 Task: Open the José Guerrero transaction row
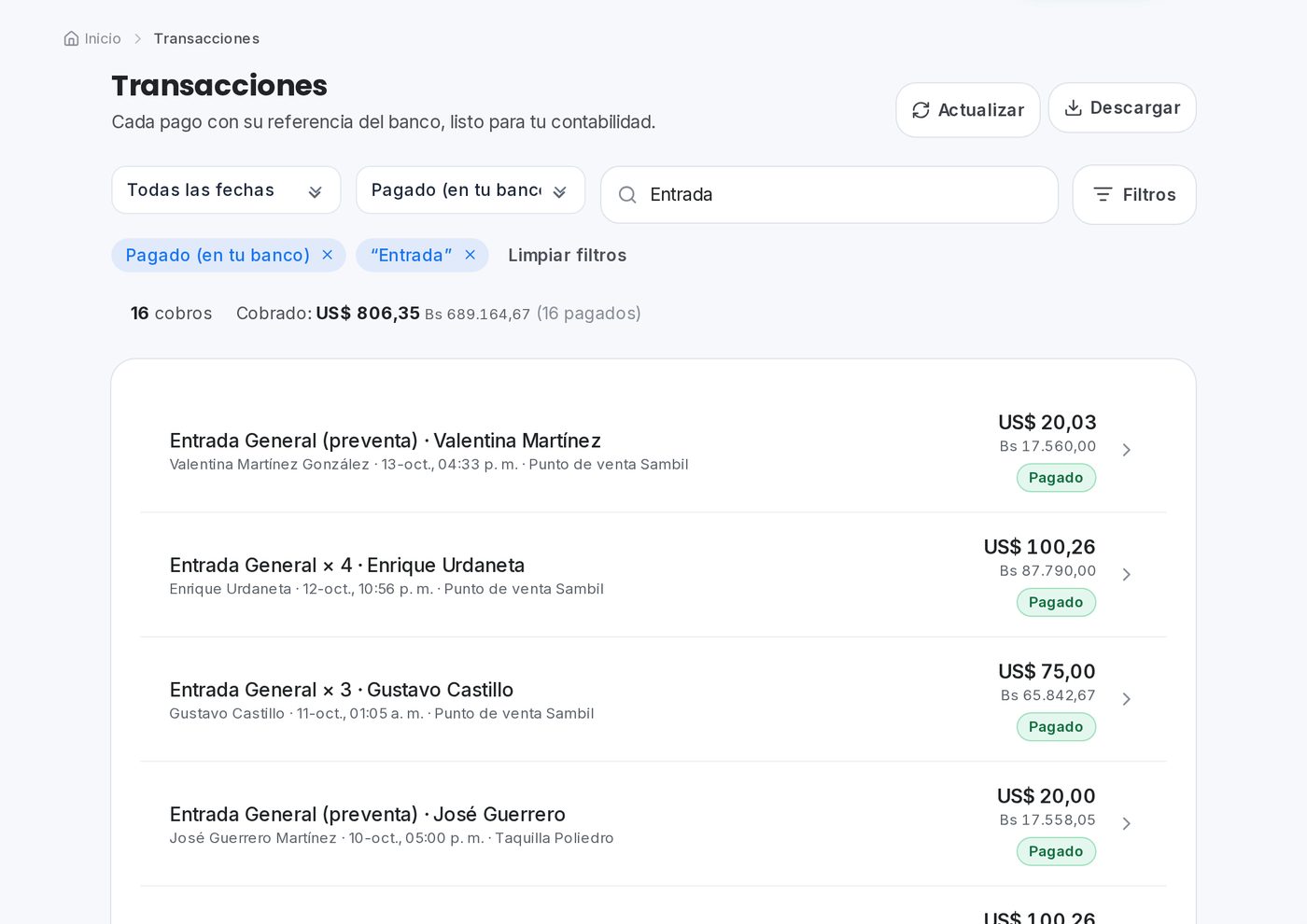(x=653, y=824)
